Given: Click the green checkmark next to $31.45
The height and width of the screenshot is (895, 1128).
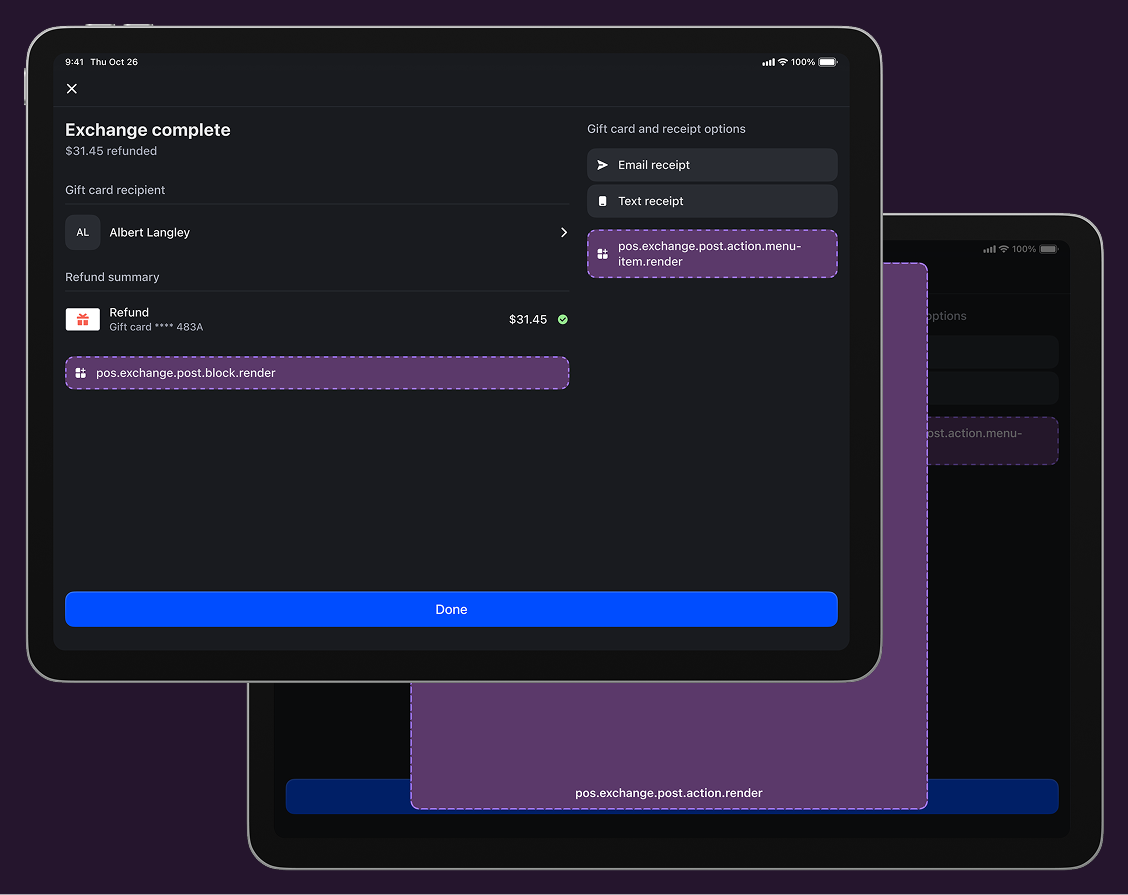Looking at the screenshot, I should click(563, 319).
